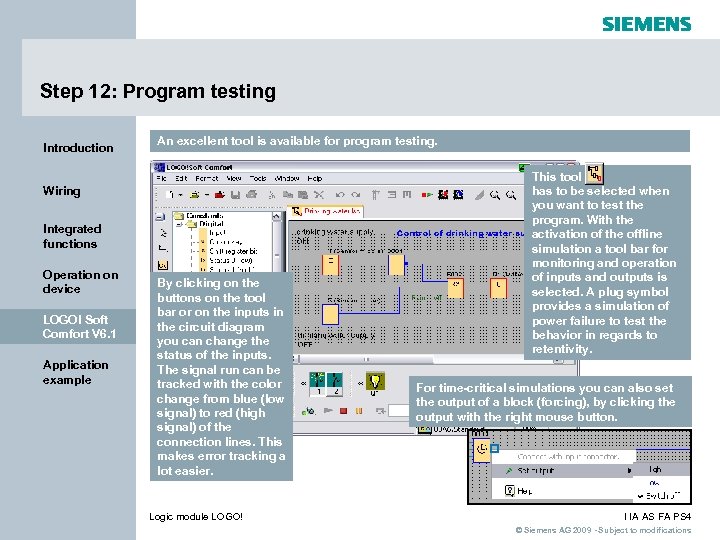Click the Cut scissors icon
This screenshot has height=540, width=720.
[272, 195]
